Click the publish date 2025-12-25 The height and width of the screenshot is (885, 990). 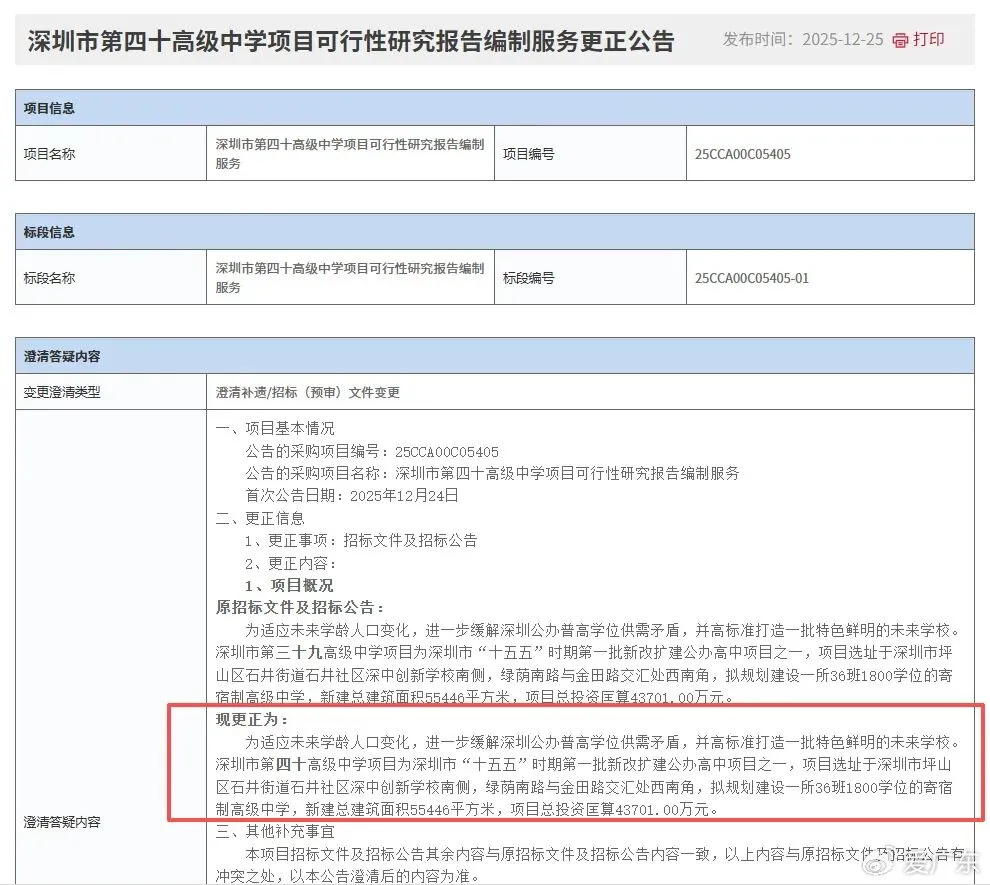(842, 40)
